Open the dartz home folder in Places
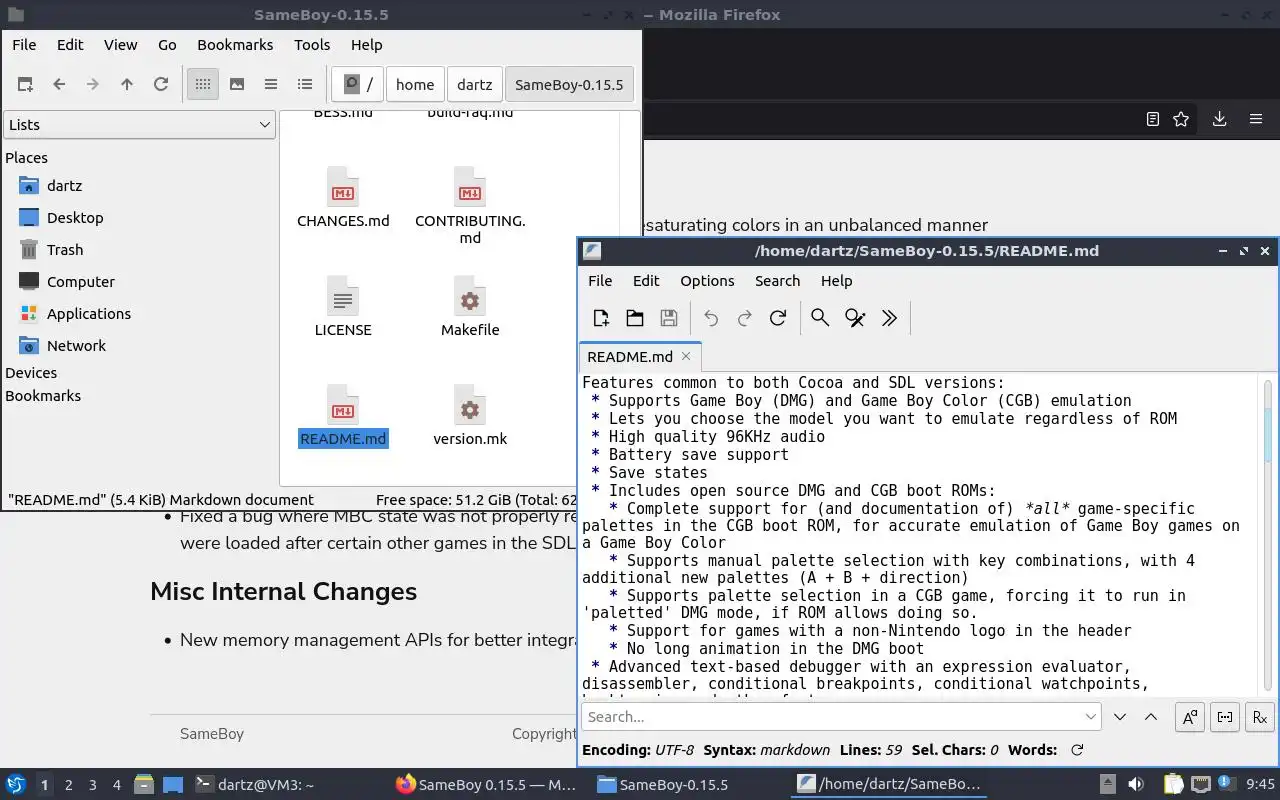This screenshot has height=800, width=1280. point(64,186)
